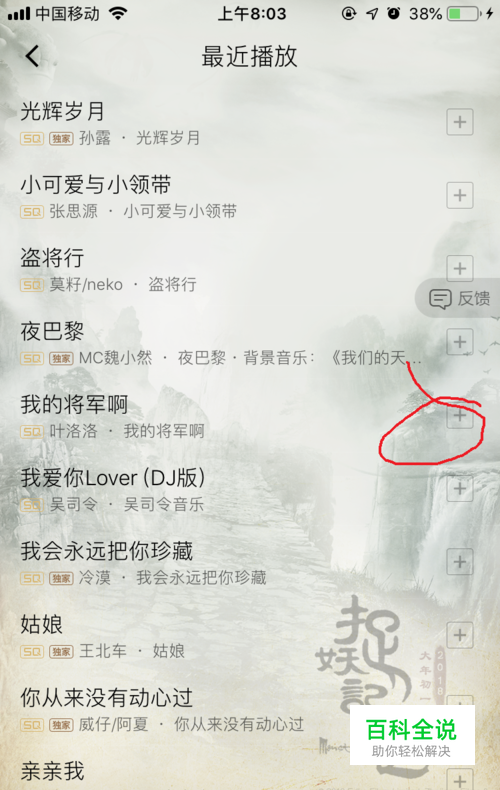Tap the 百科全说 watermark logo
This screenshot has height=790, width=500.
coord(412,735)
